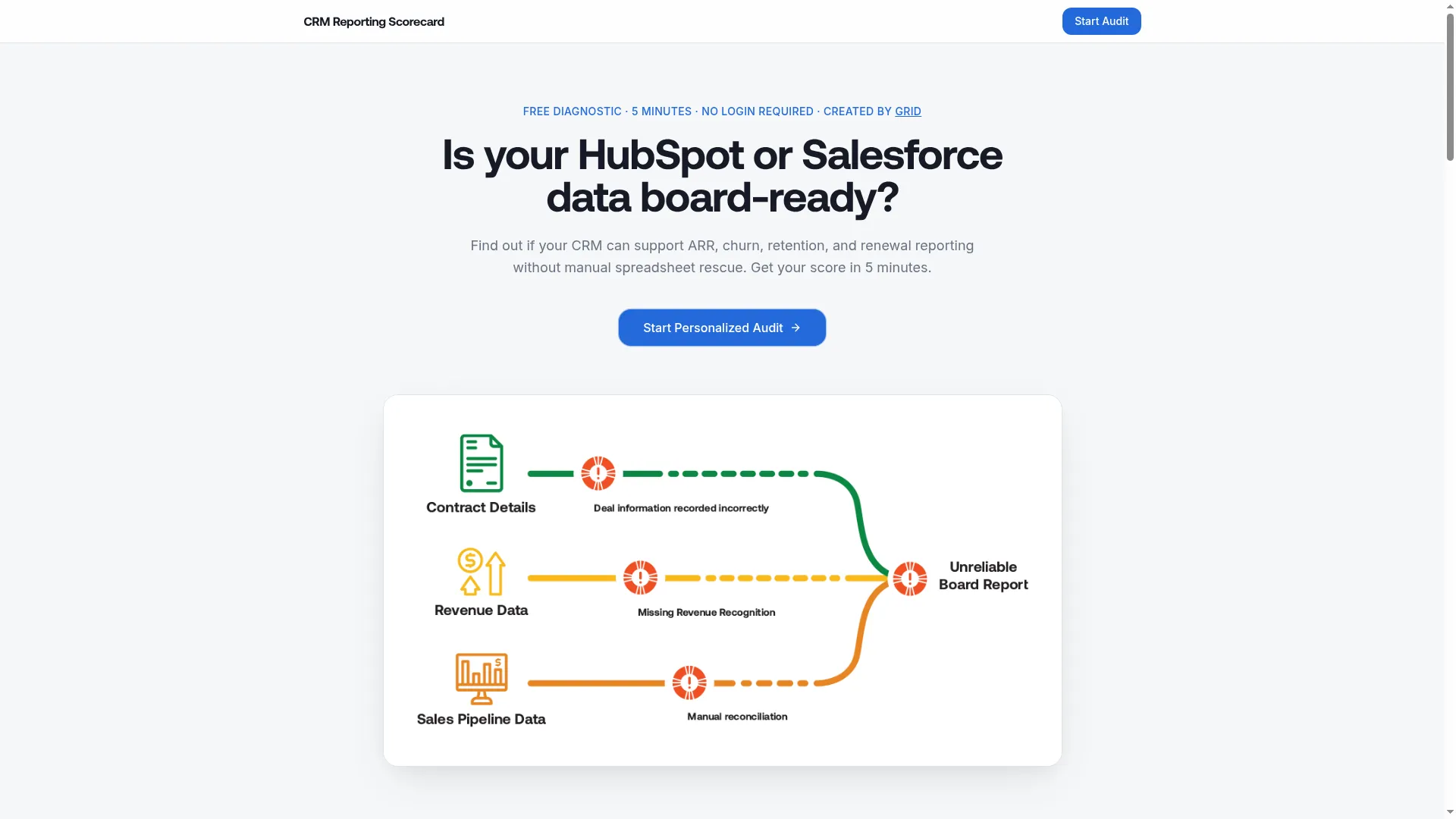Image resolution: width=1456 pixels, height=819 pixels.
Task: Click the page's vertical scrollbar thumb
Action: point(1450,86)
